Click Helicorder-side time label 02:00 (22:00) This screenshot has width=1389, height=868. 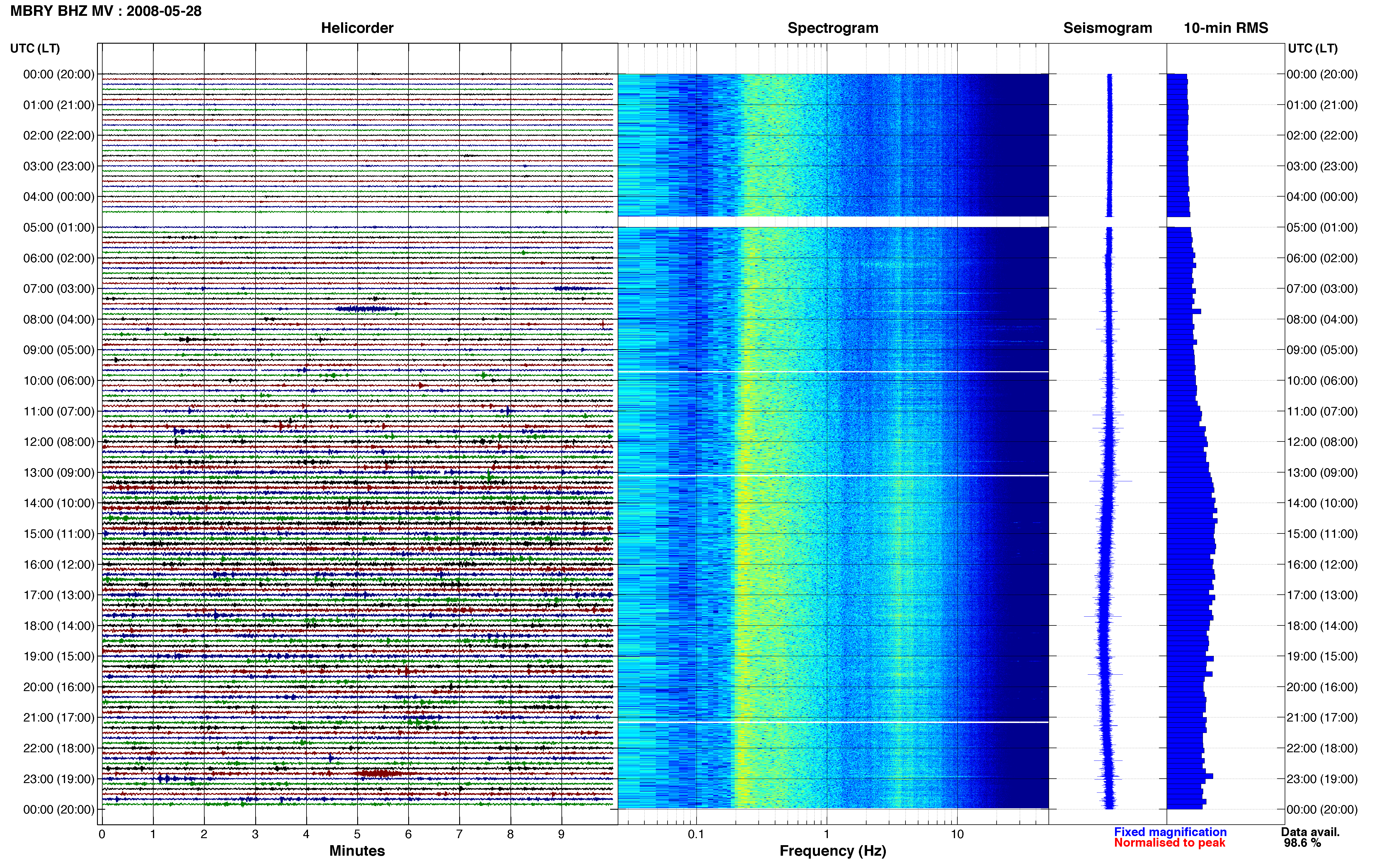[x=59, y=135]
